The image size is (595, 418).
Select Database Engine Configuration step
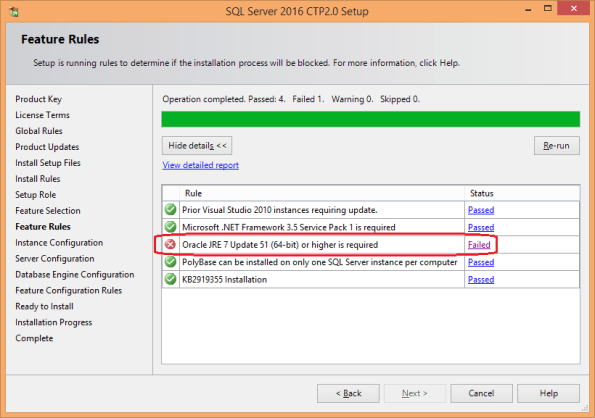pos(75,274)
